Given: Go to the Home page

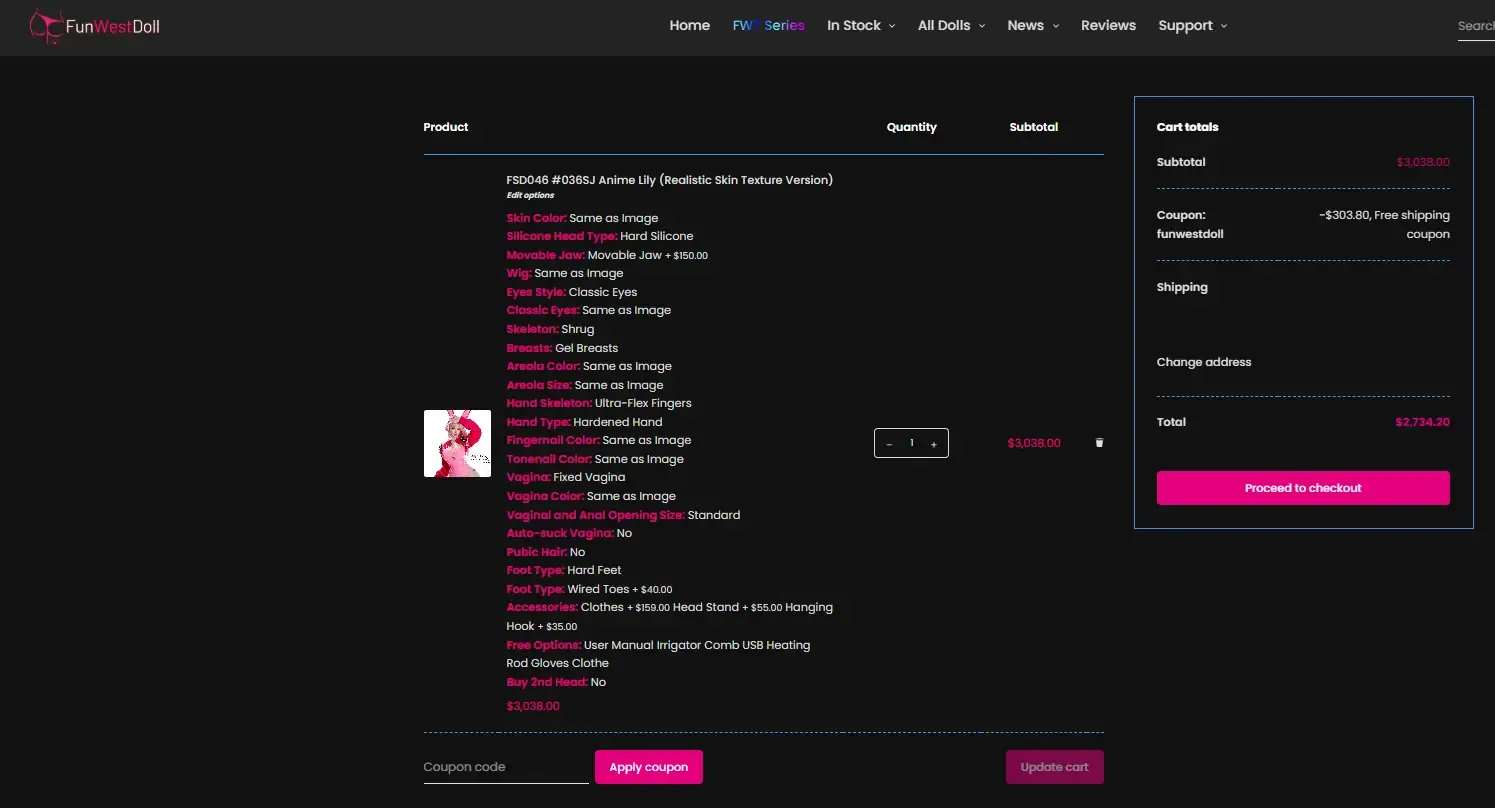Looking at the screenshot, I should [x=690, y=26].
